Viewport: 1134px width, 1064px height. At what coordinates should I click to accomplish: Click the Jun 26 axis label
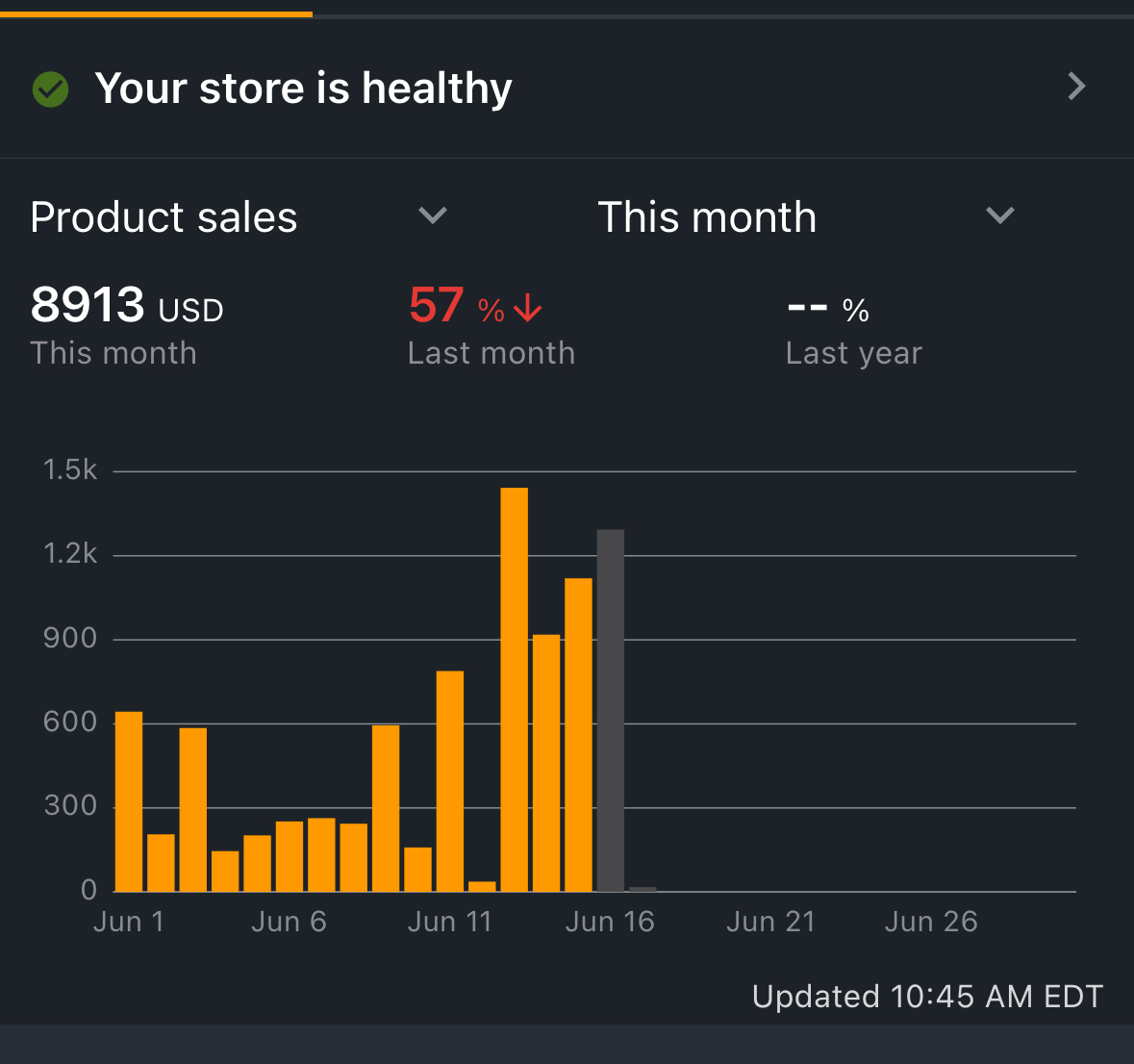931,922
